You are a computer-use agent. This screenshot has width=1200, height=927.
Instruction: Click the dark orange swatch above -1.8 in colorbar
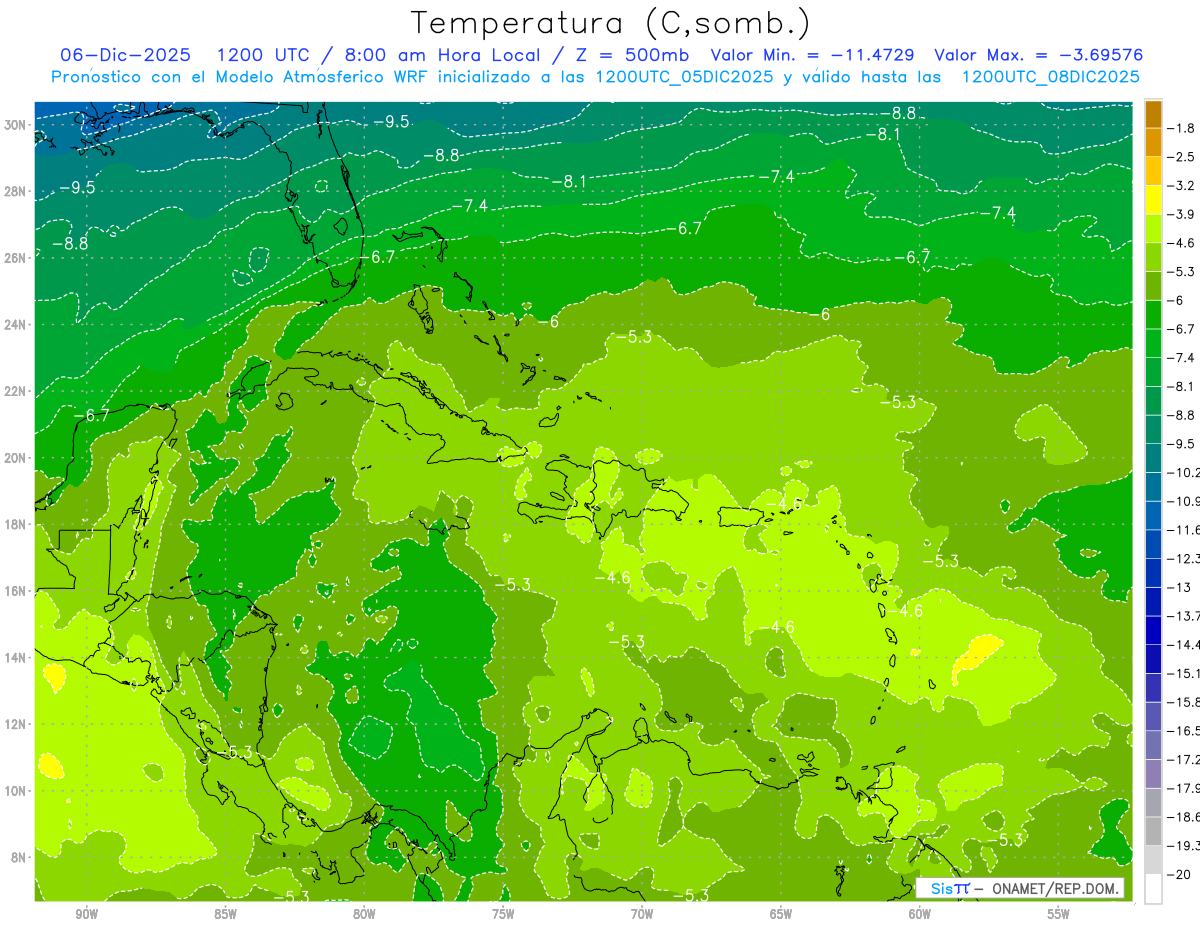coord(1153,113)
